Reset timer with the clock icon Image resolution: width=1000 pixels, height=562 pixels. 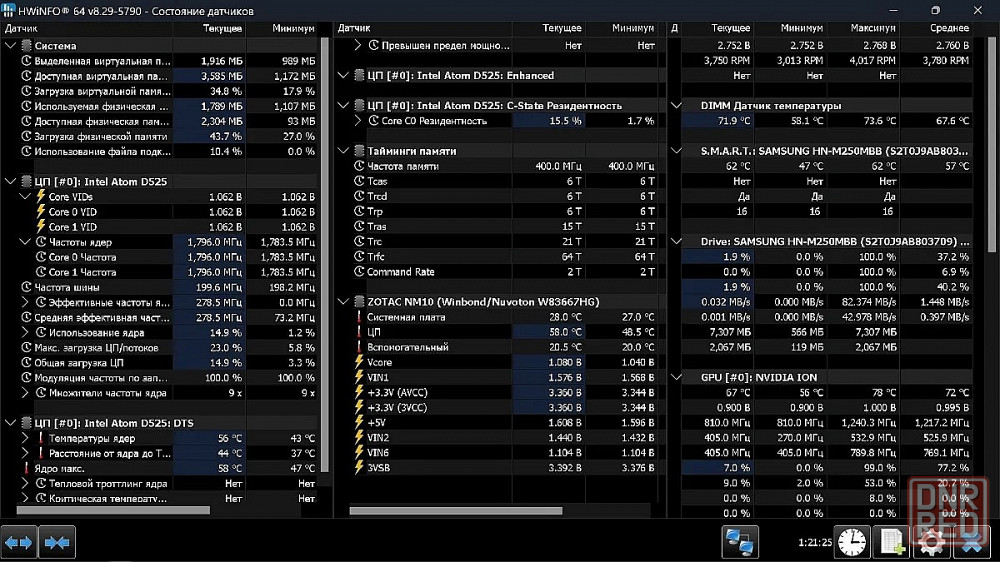pyautogui.click(x=852, y=542)
